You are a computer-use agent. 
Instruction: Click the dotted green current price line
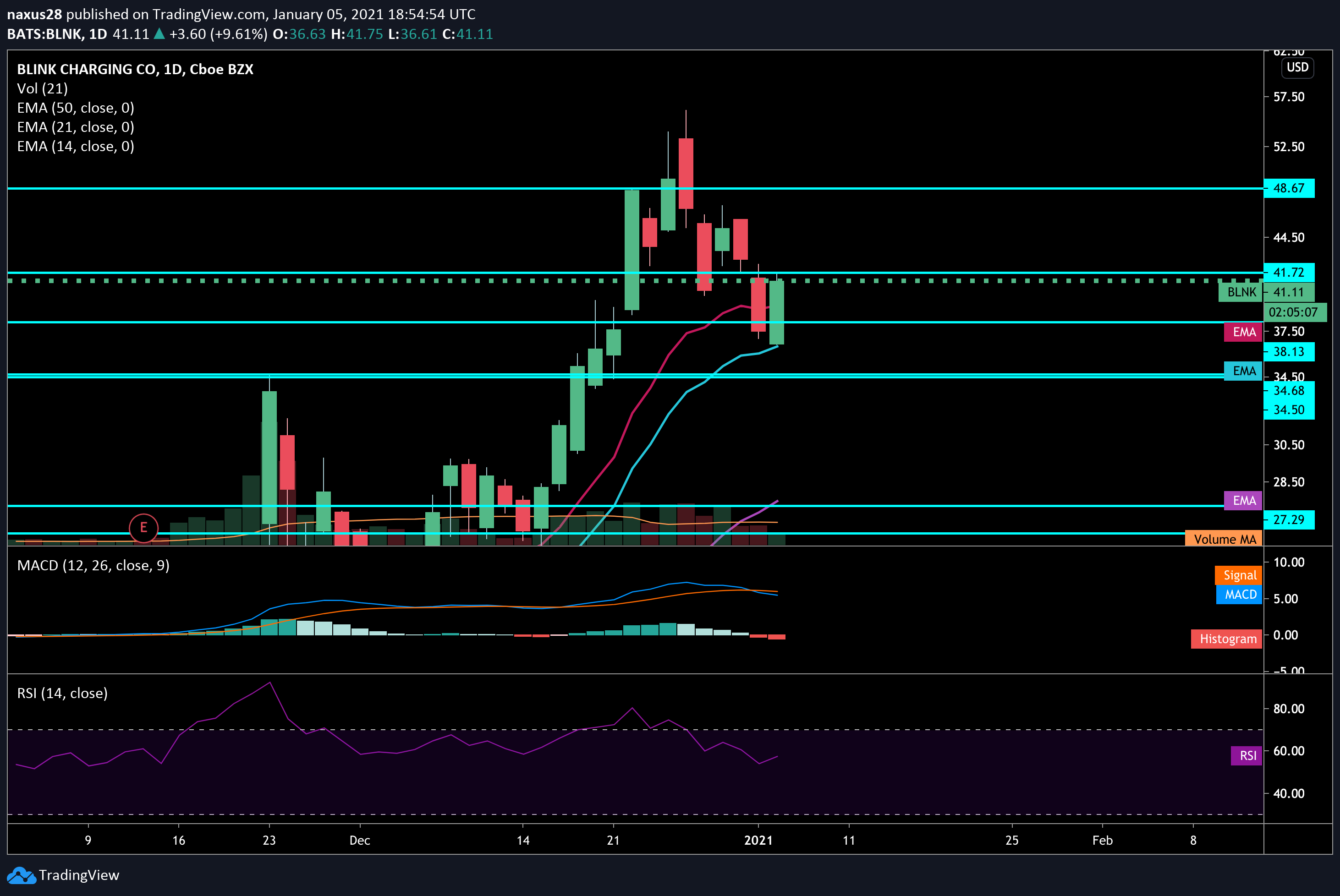click(x=635, y=280)
